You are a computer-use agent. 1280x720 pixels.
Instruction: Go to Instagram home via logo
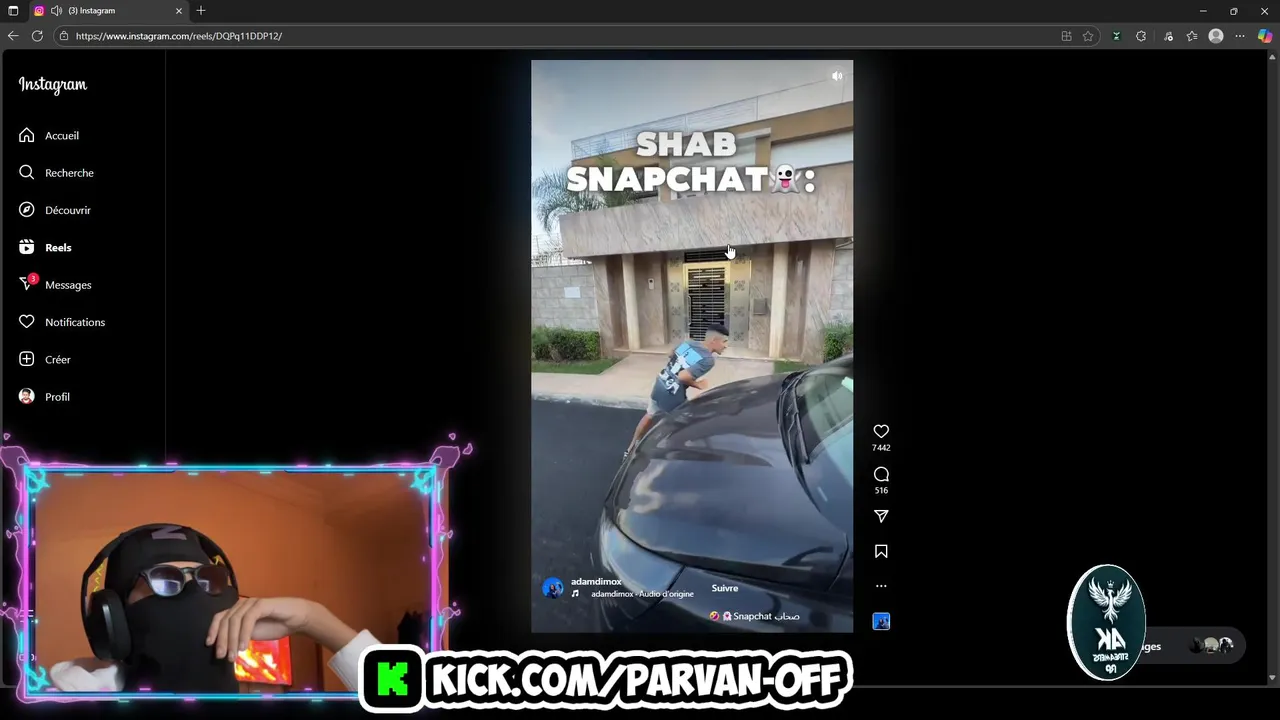point(53,85)
